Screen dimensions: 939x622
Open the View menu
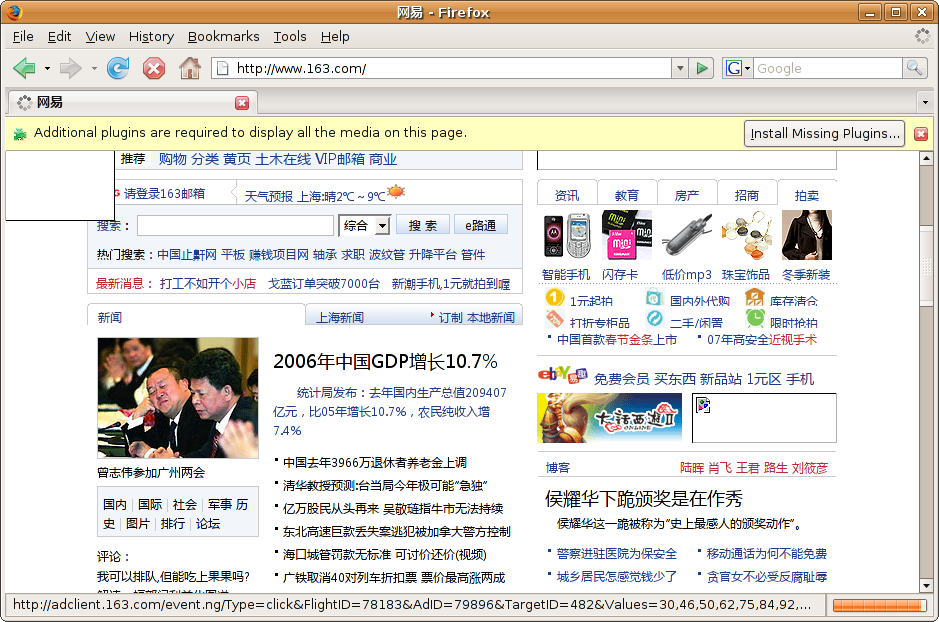(100, 37)
